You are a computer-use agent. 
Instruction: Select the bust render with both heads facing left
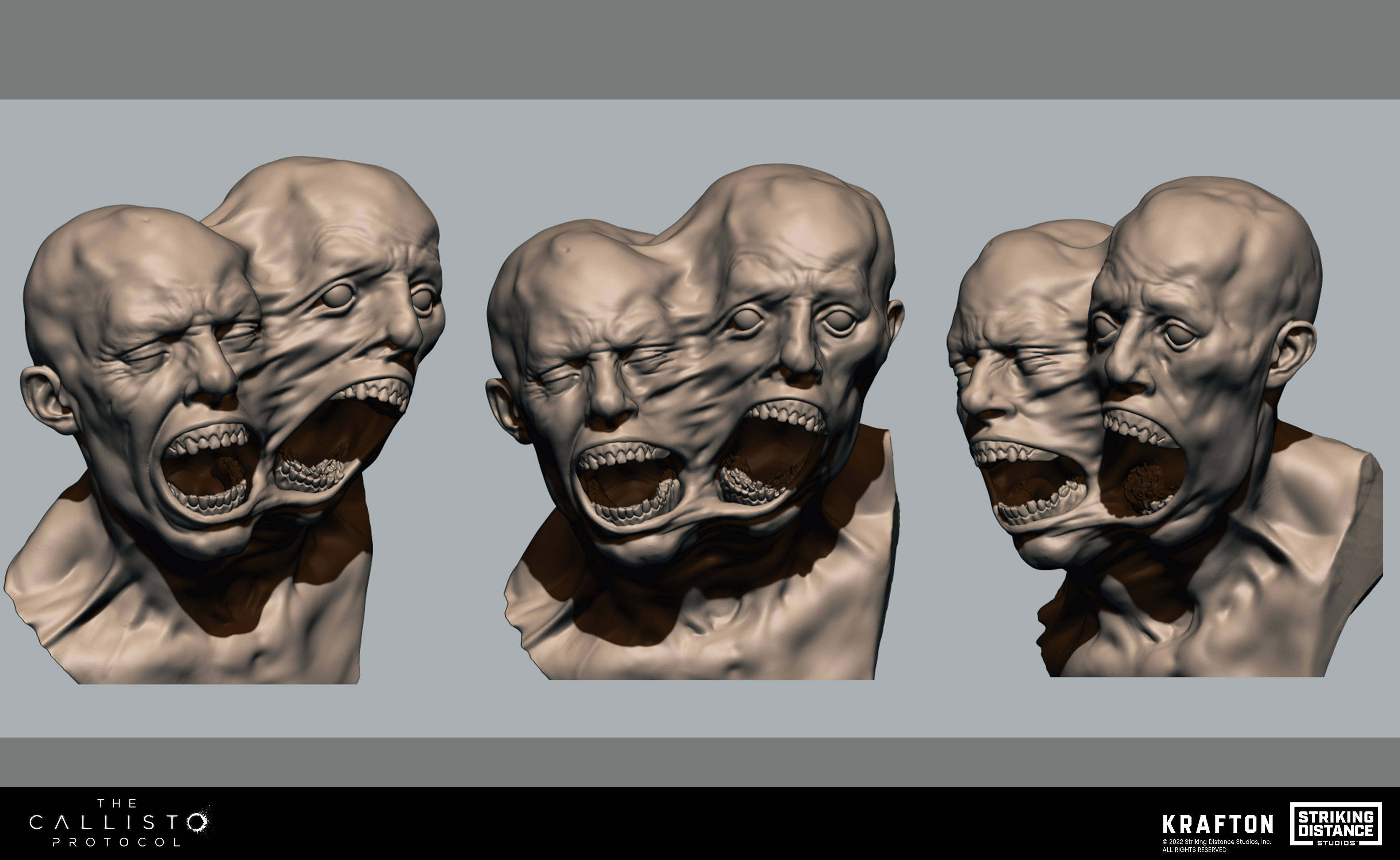(1165, 427)
